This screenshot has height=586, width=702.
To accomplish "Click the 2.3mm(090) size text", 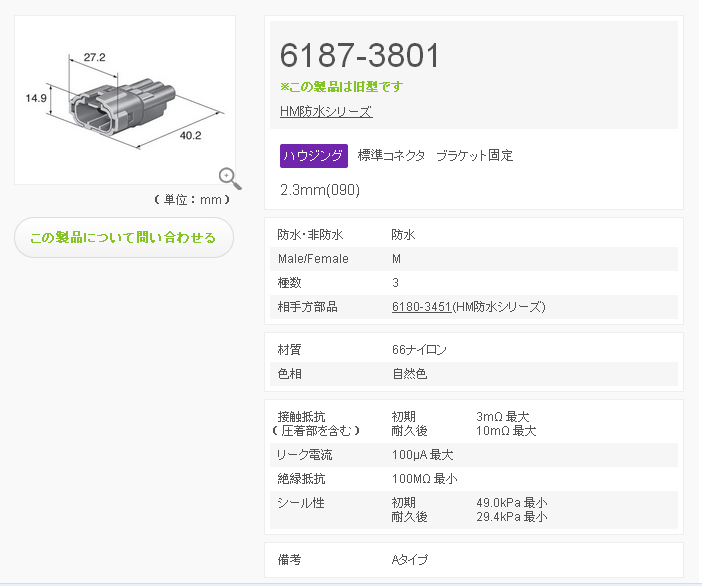I will 320,189.
